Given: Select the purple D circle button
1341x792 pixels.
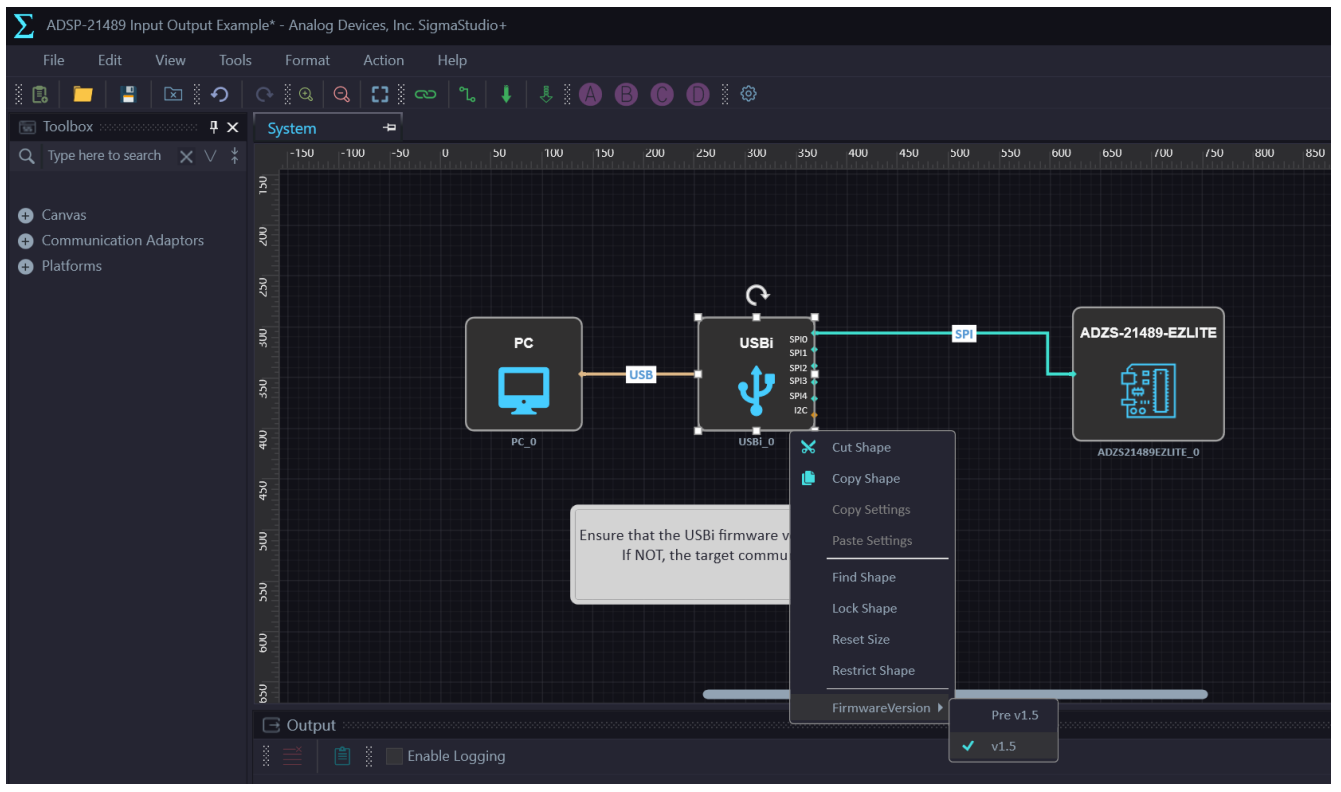Looking at the screenshot, I should [x=698, y=94].
